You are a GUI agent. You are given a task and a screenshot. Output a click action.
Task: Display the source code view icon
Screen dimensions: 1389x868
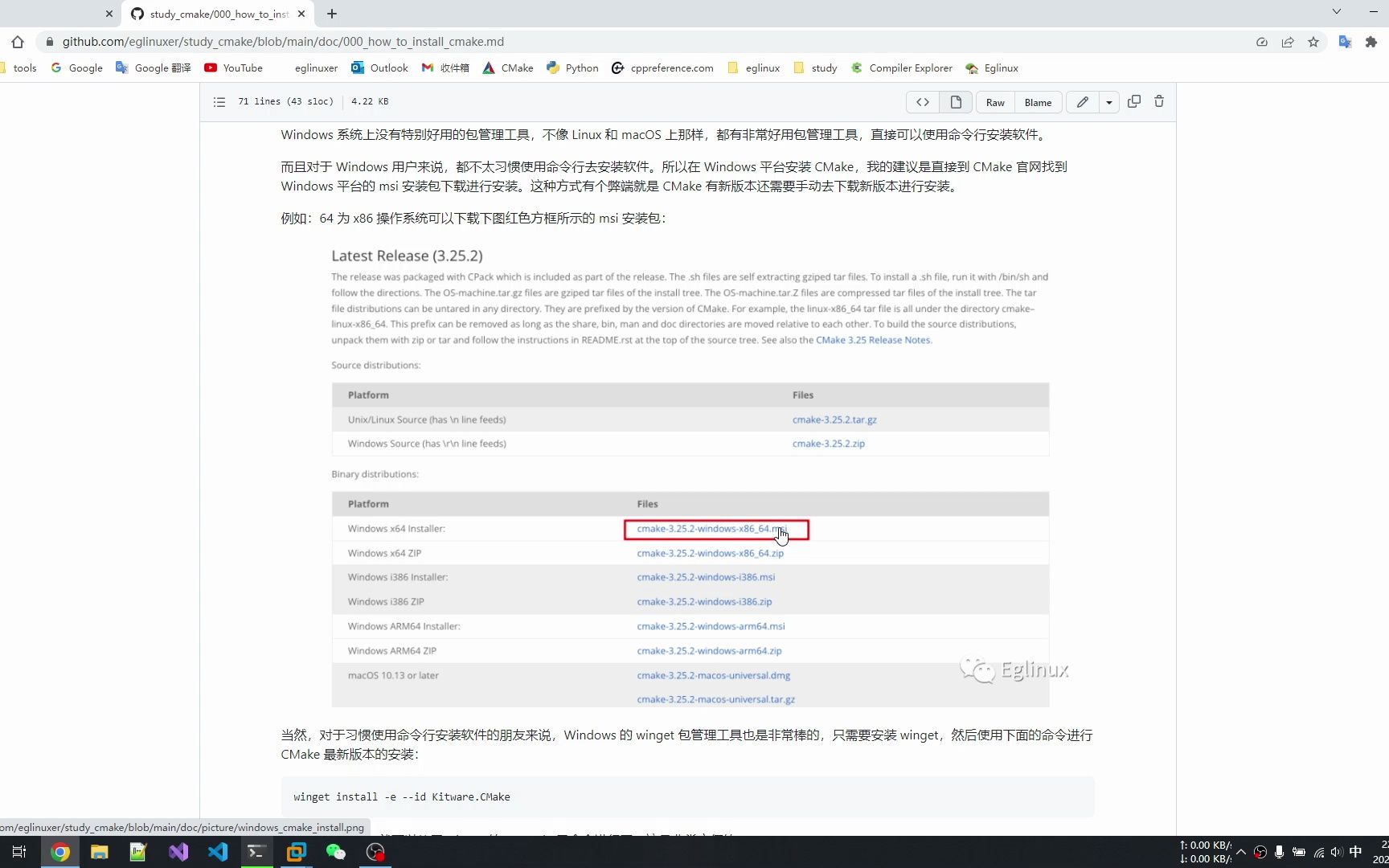[923, 102]
